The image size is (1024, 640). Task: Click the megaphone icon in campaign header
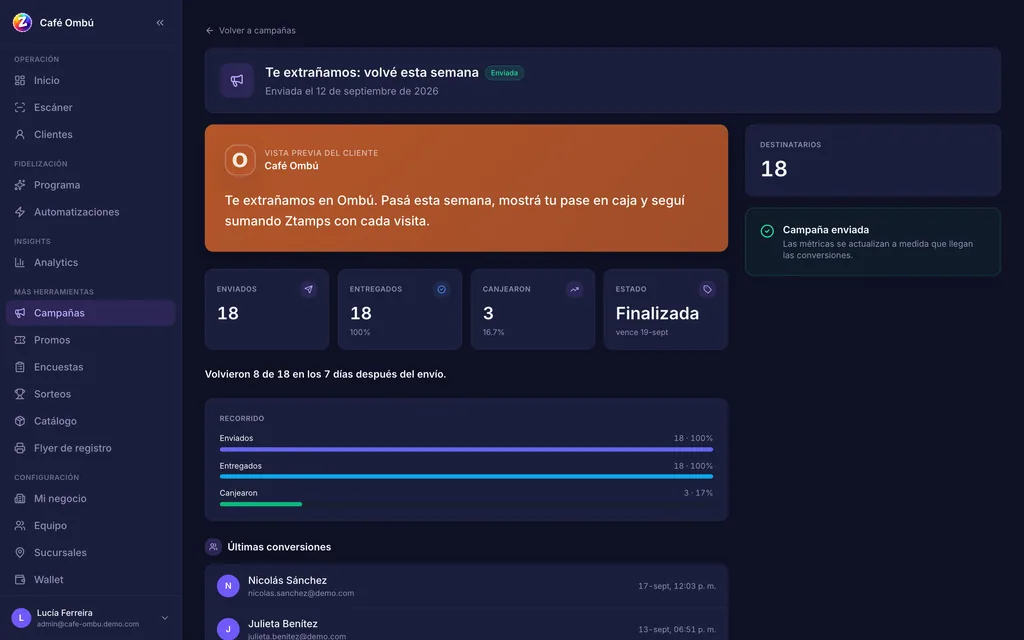tap(237, 80)
